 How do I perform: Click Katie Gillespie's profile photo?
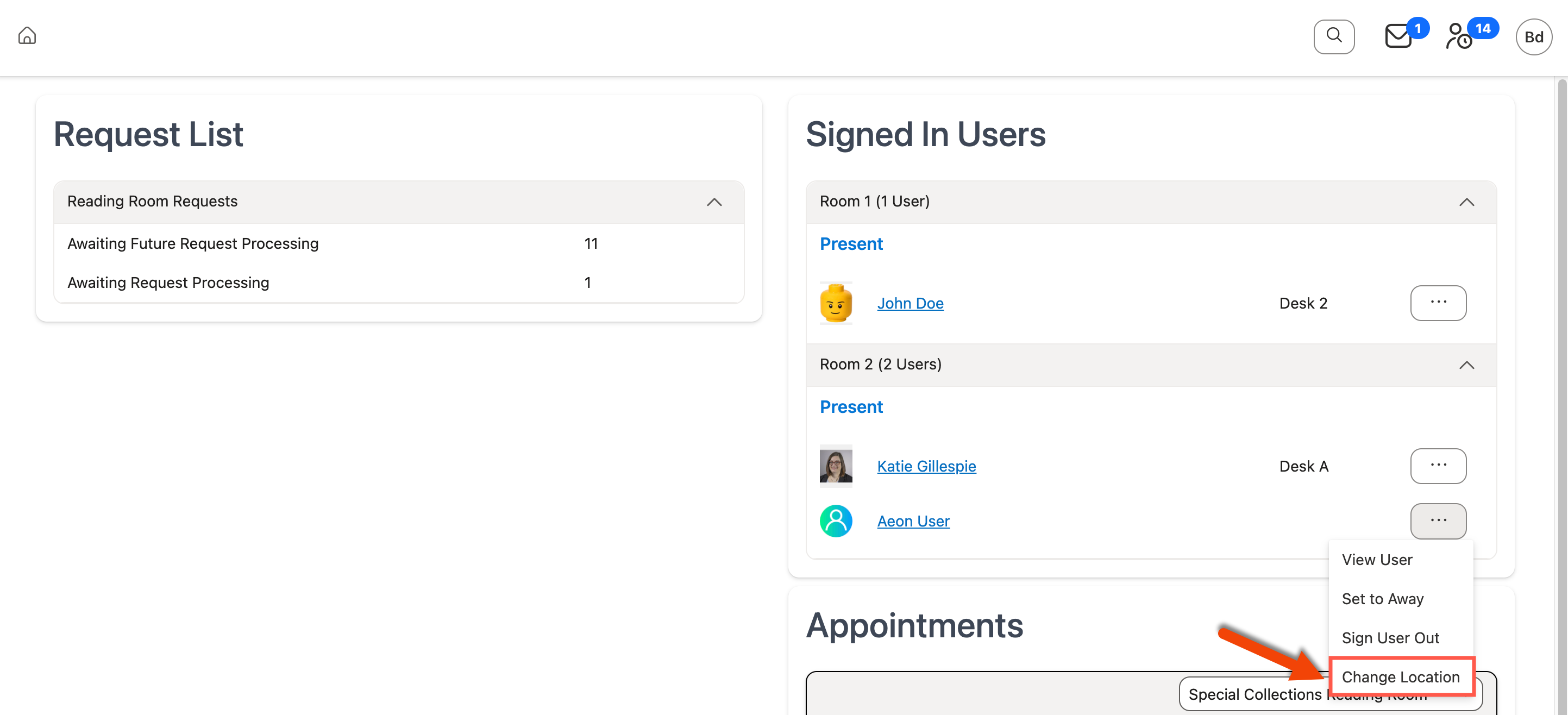point(835,466)
